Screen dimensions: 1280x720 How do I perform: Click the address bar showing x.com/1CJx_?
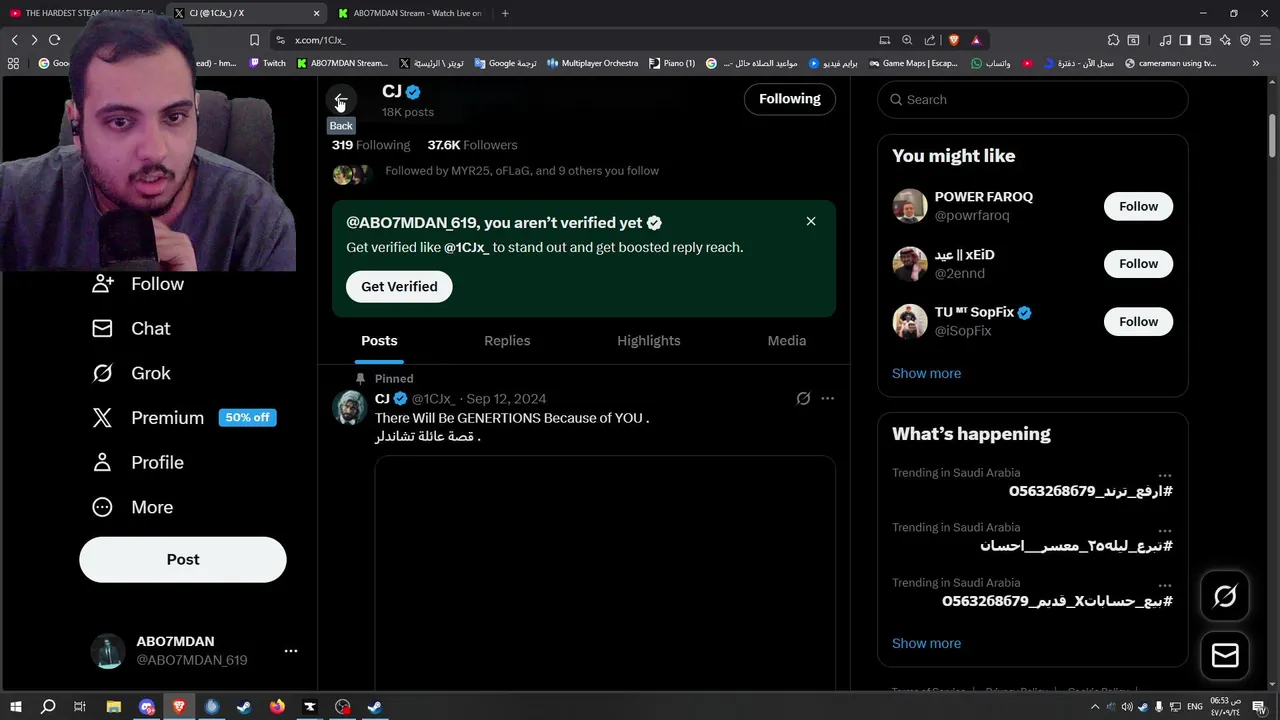pyautogui.click(x=570, y=40)
